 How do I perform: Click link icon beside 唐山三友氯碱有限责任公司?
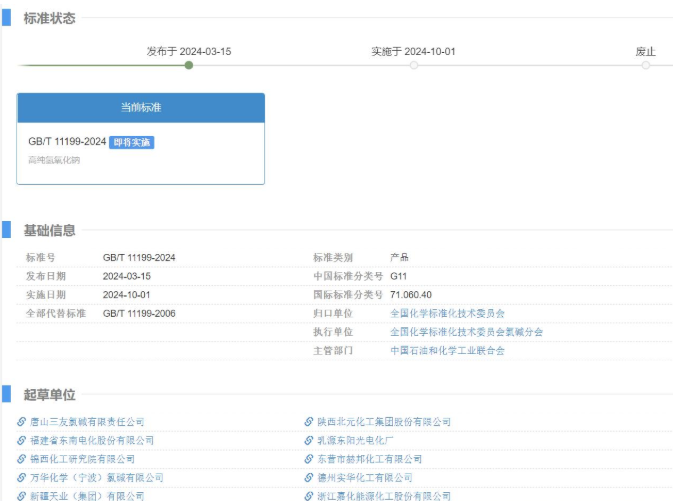22,422
